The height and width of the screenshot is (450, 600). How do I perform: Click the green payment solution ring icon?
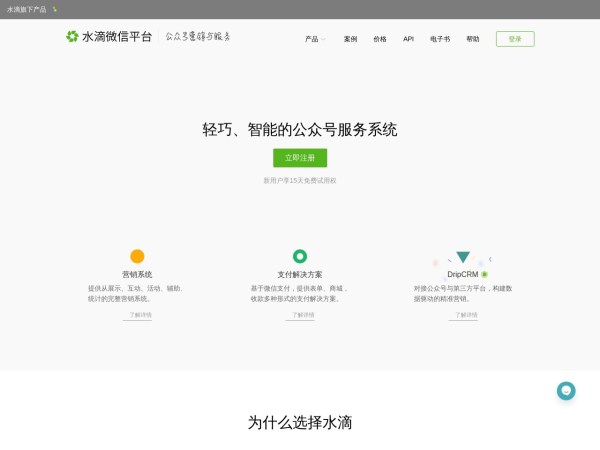click(x=300, y=256)
